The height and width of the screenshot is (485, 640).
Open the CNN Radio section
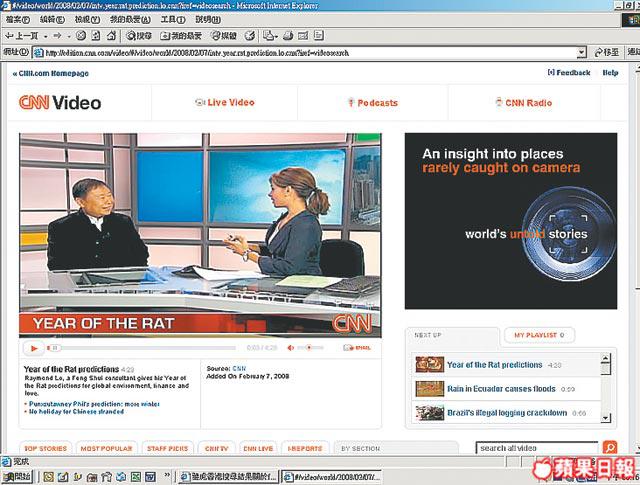coord(524,103)
